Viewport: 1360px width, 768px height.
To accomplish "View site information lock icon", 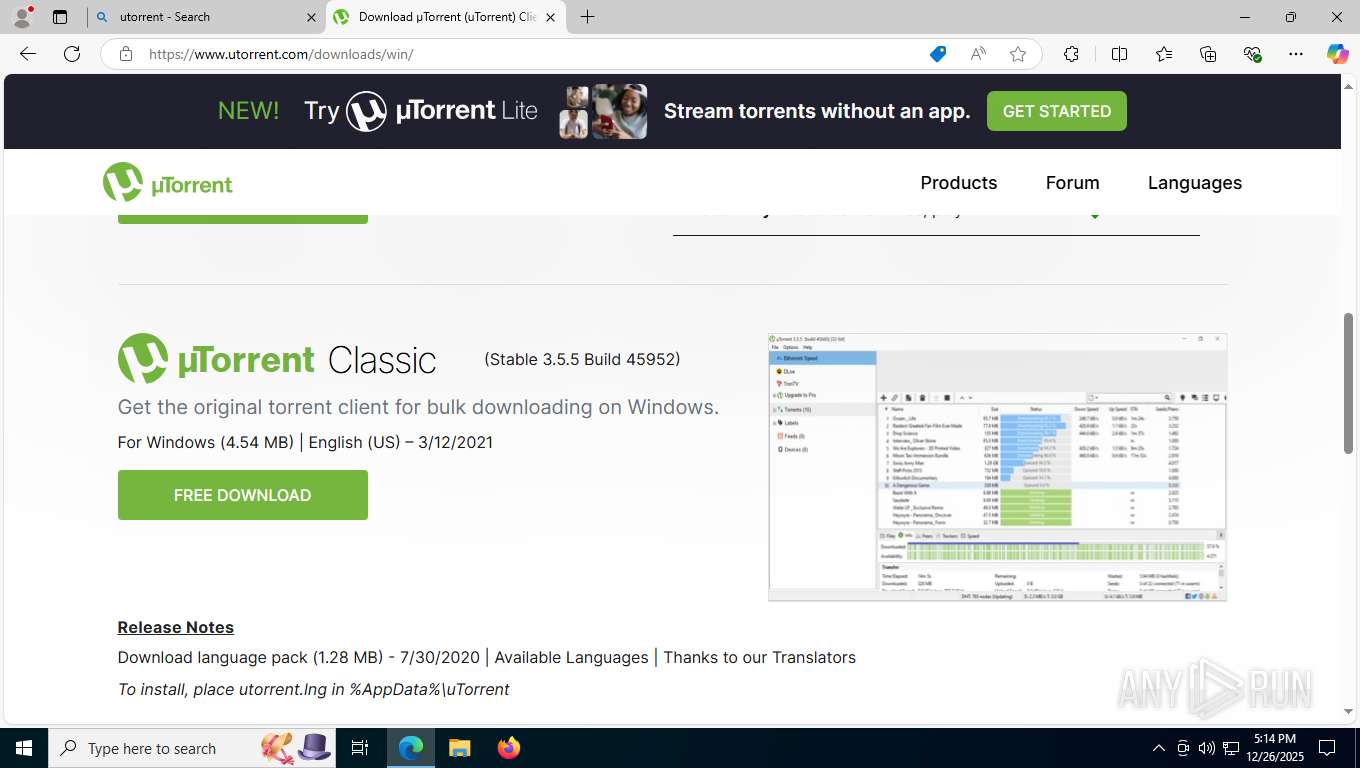I will point(126,54).
